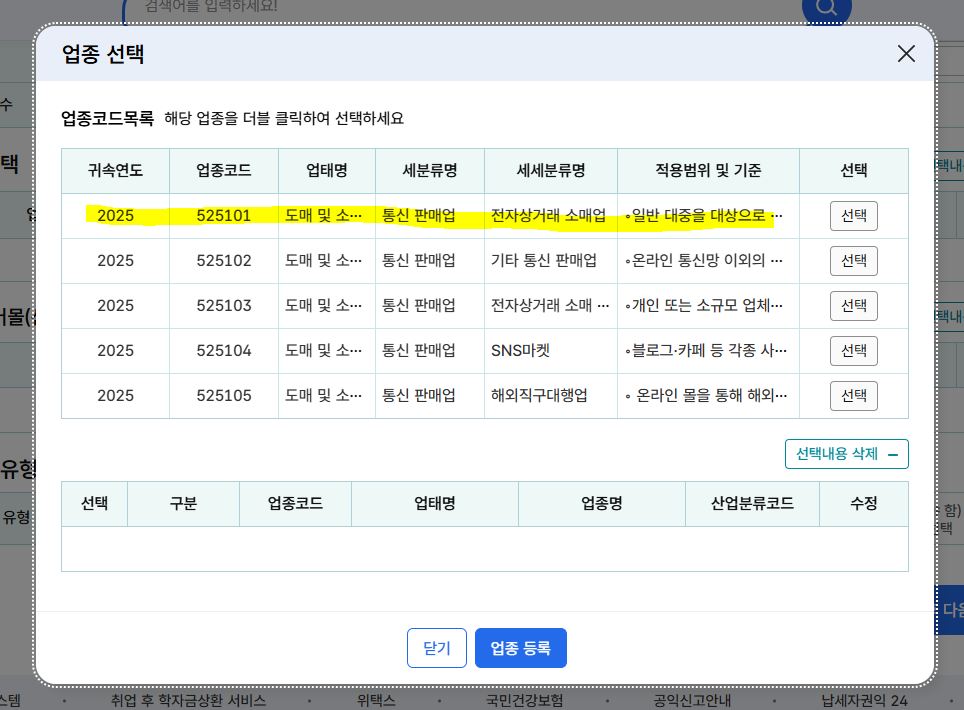The image size is (964, 710).
Task: Click the 산업분류코드 column header
Action: (x=753, y=504)
